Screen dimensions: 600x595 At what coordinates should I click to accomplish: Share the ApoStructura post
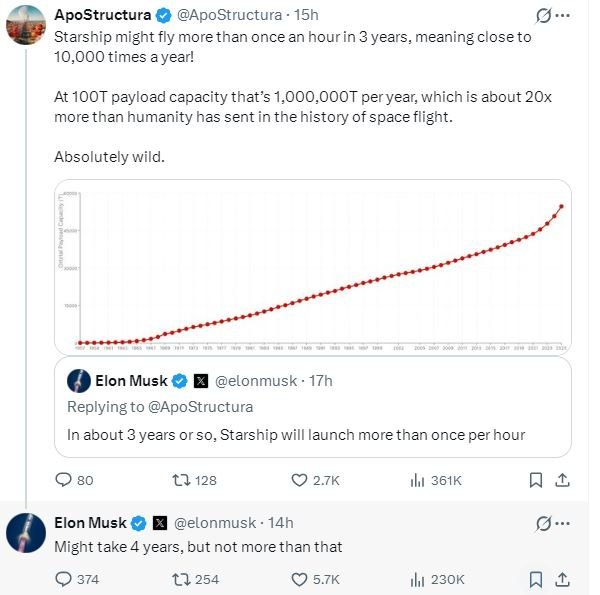562,480
